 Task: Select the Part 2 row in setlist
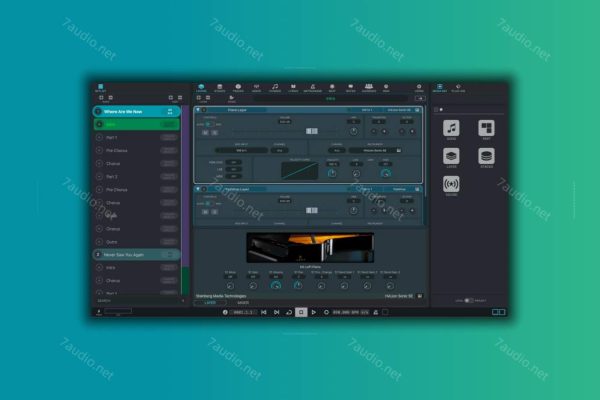[x=137, y=176]
